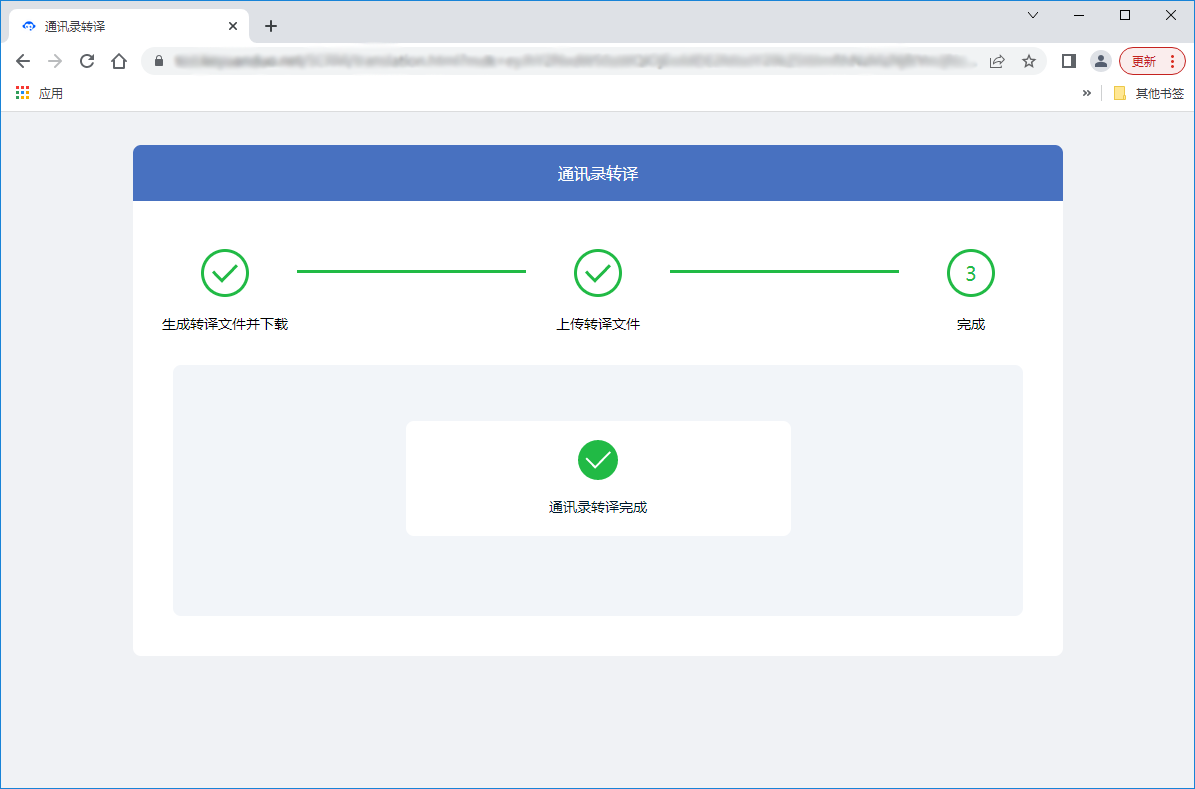Click the lock site-info icon
This screenshot has width=1195, height=789.
pos(158,61)
